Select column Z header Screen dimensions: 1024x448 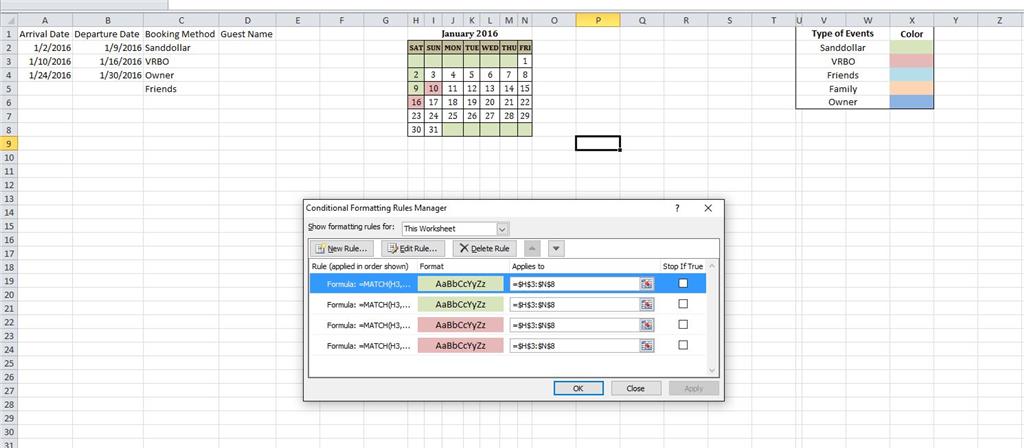pyautogui.click(x=1000, y=20)
